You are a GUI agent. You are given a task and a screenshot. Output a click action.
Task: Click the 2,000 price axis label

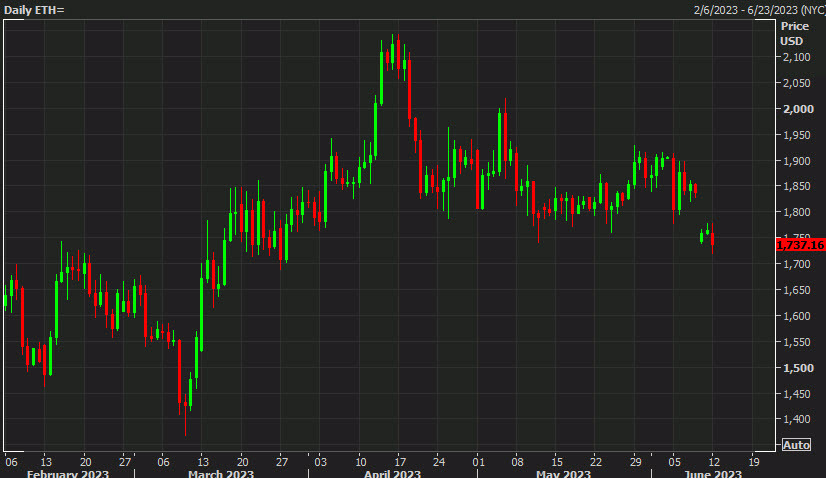[x=797, y=109]
